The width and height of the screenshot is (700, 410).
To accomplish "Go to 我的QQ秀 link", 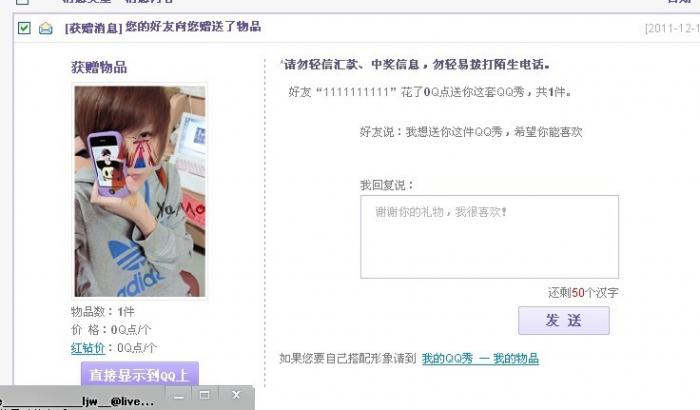I will click(447, 359).
